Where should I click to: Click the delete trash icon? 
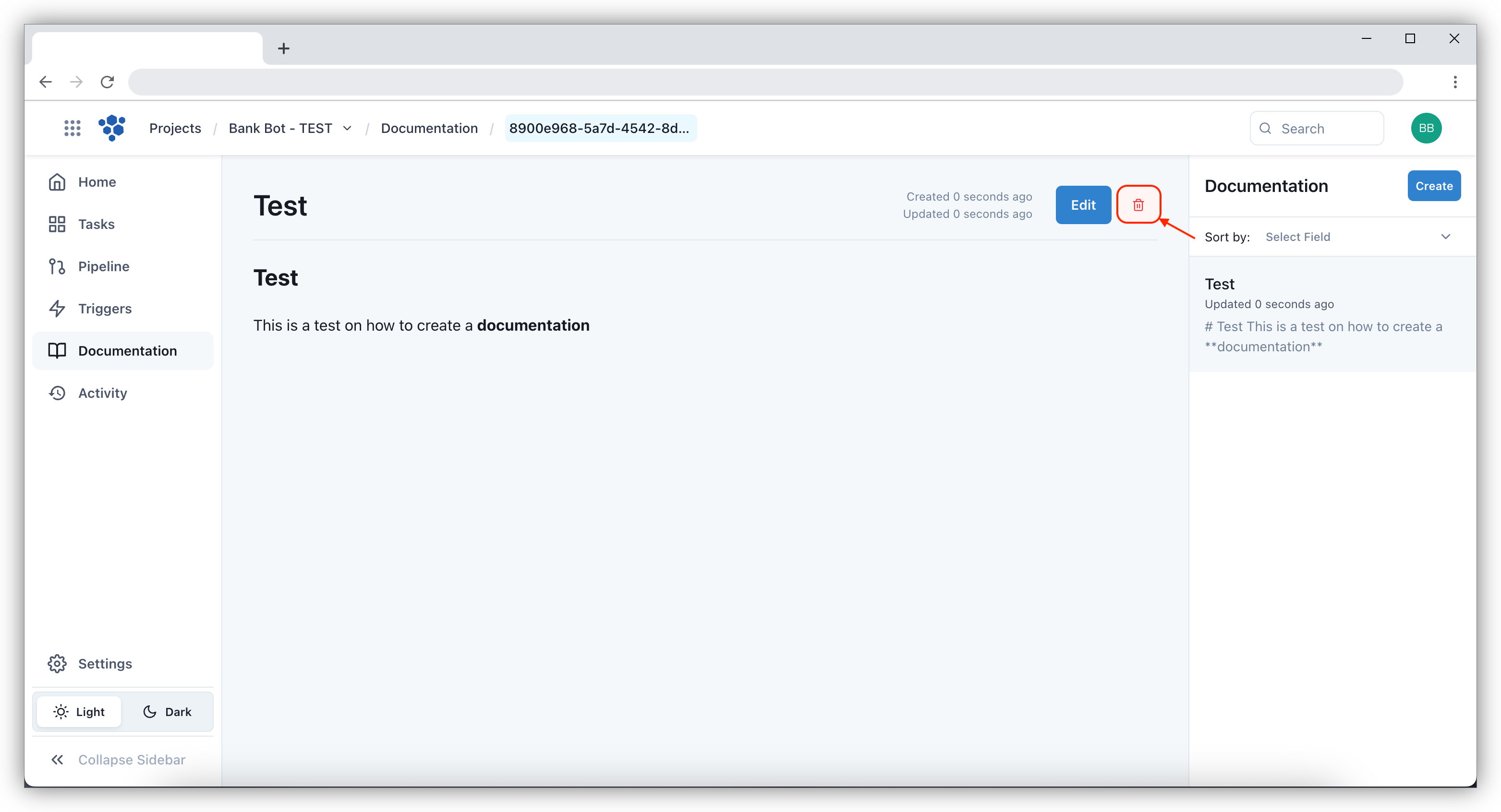click(x=1138, y=205)
